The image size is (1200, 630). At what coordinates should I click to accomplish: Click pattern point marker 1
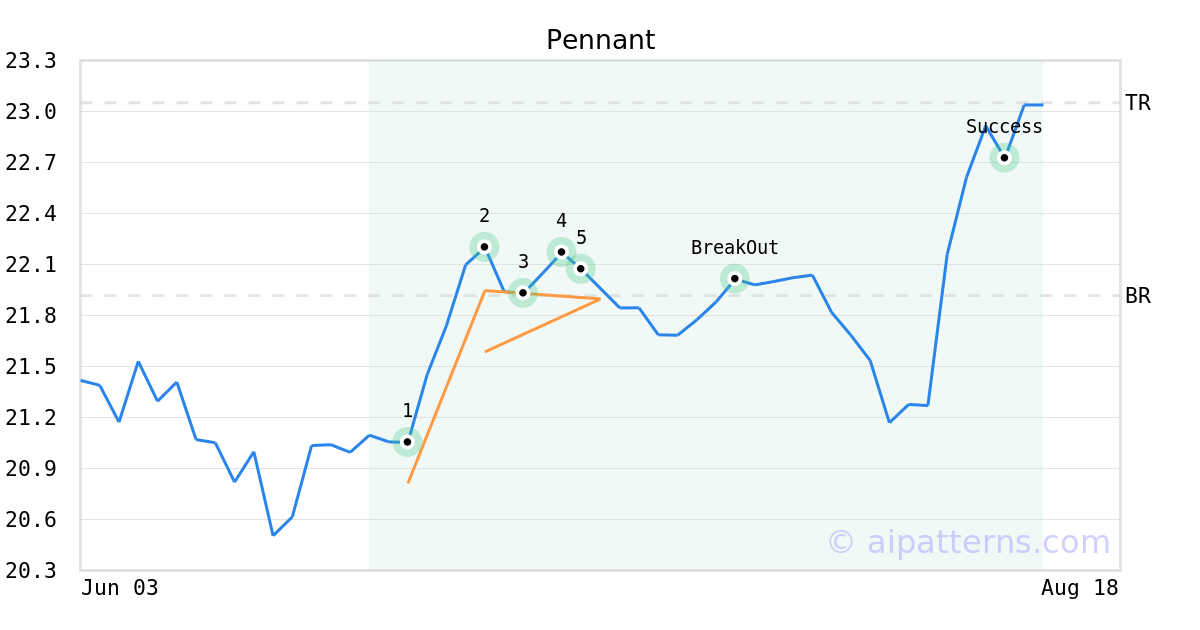tap(407, 441)
